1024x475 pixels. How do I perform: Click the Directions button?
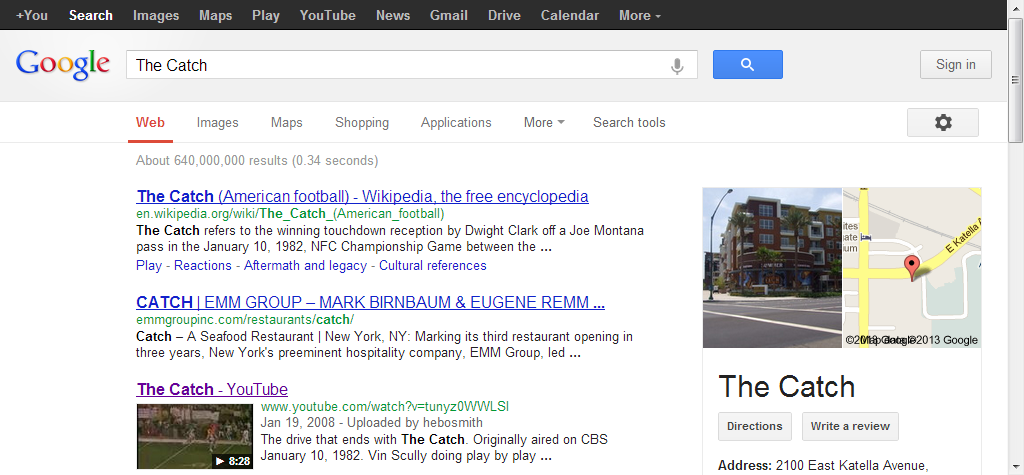[x=754, y=426]
